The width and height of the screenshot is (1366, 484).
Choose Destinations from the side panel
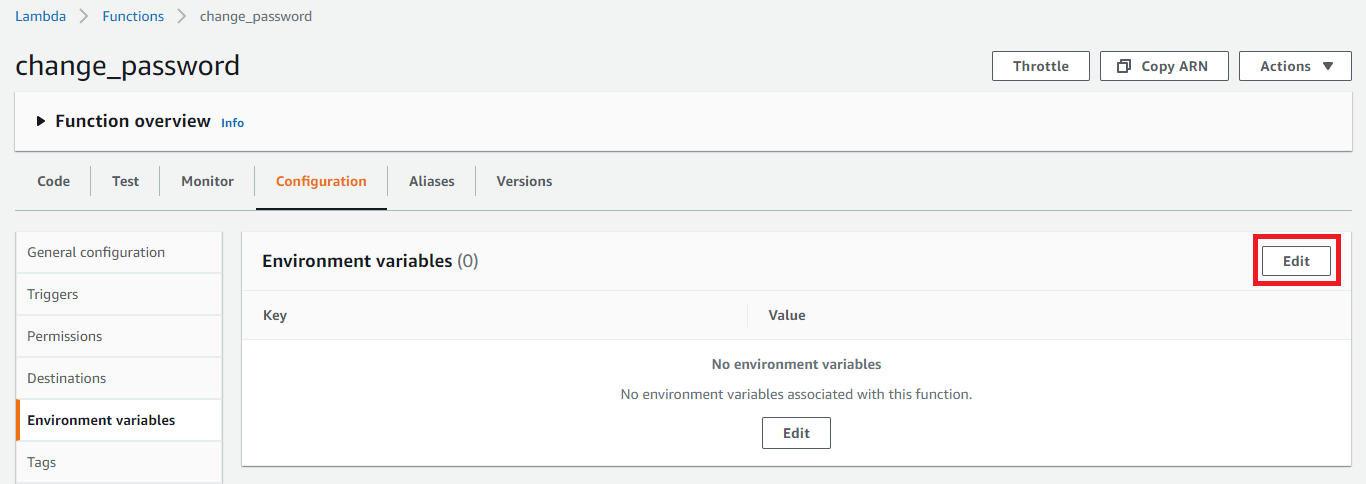tap(67, 378)
